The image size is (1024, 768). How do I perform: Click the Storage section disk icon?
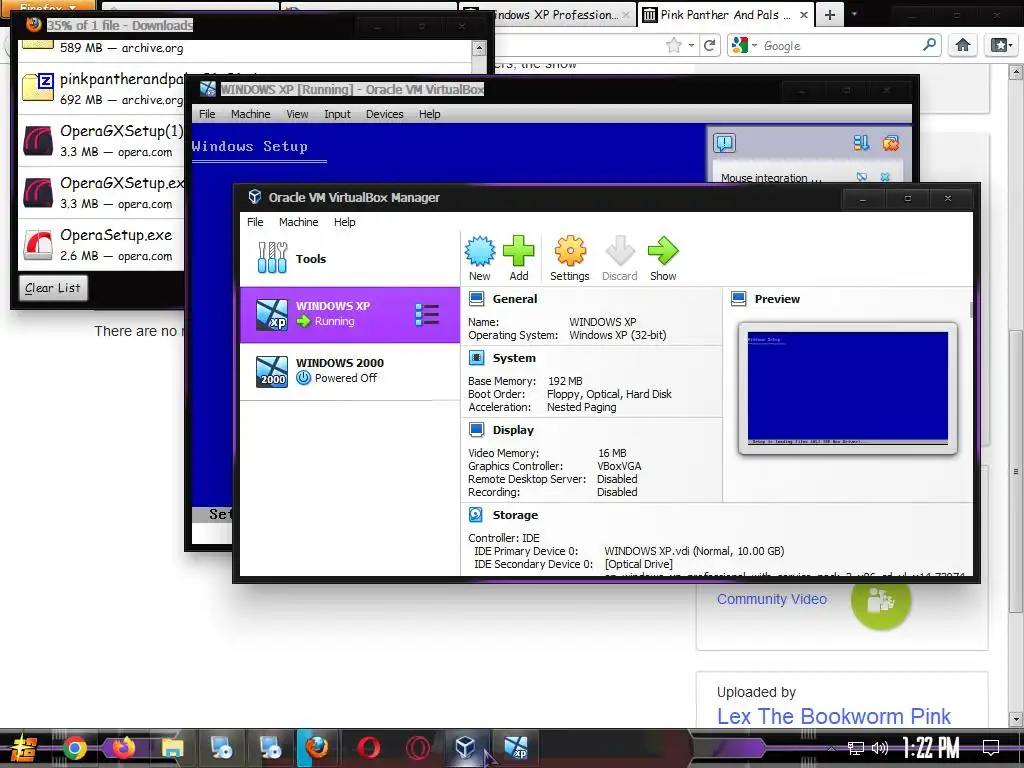[x=476, y=515]
